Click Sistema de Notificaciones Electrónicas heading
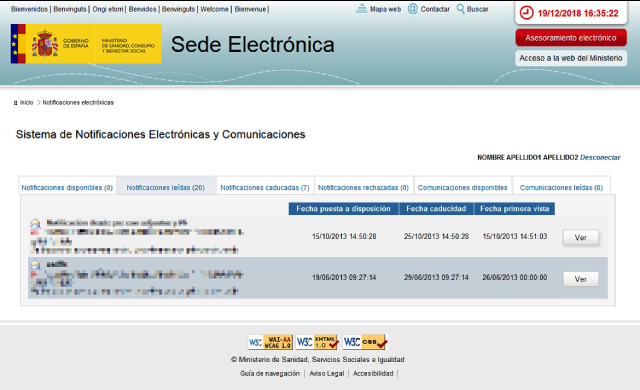This screenshot has height=390, width=640. click(x=160, y=135)
